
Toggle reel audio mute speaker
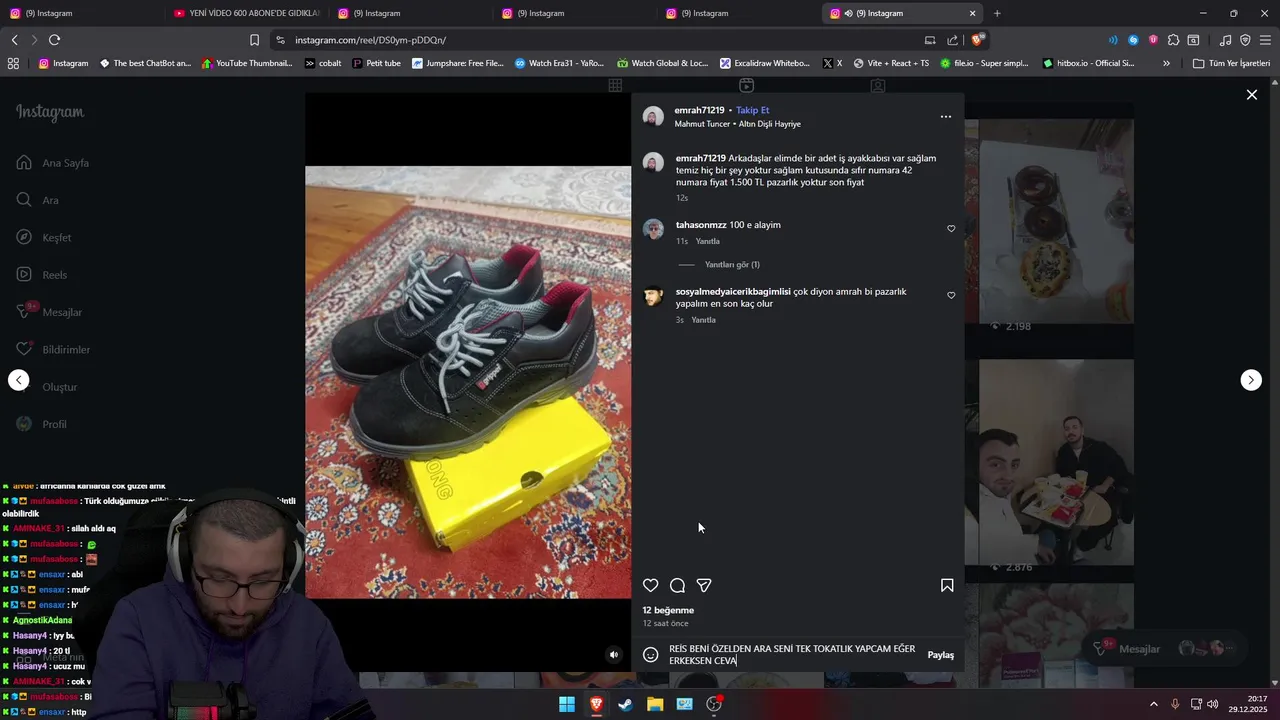[614, 655]
